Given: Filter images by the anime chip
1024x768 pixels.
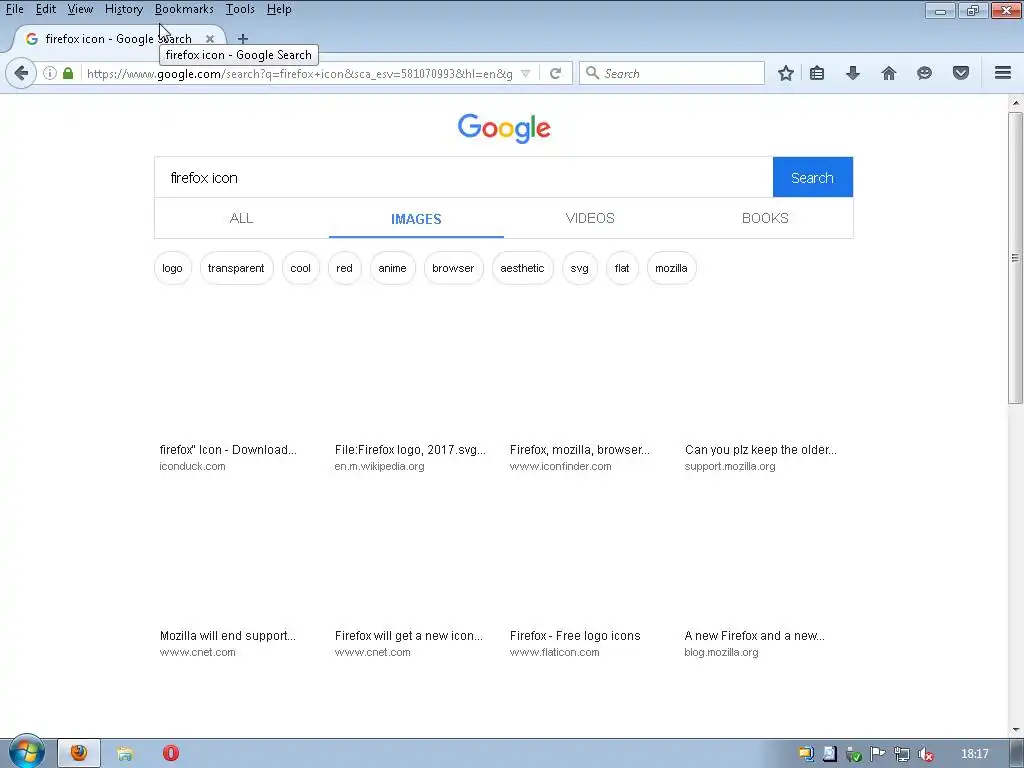Looking at the screenshot, I should point(392,268).
